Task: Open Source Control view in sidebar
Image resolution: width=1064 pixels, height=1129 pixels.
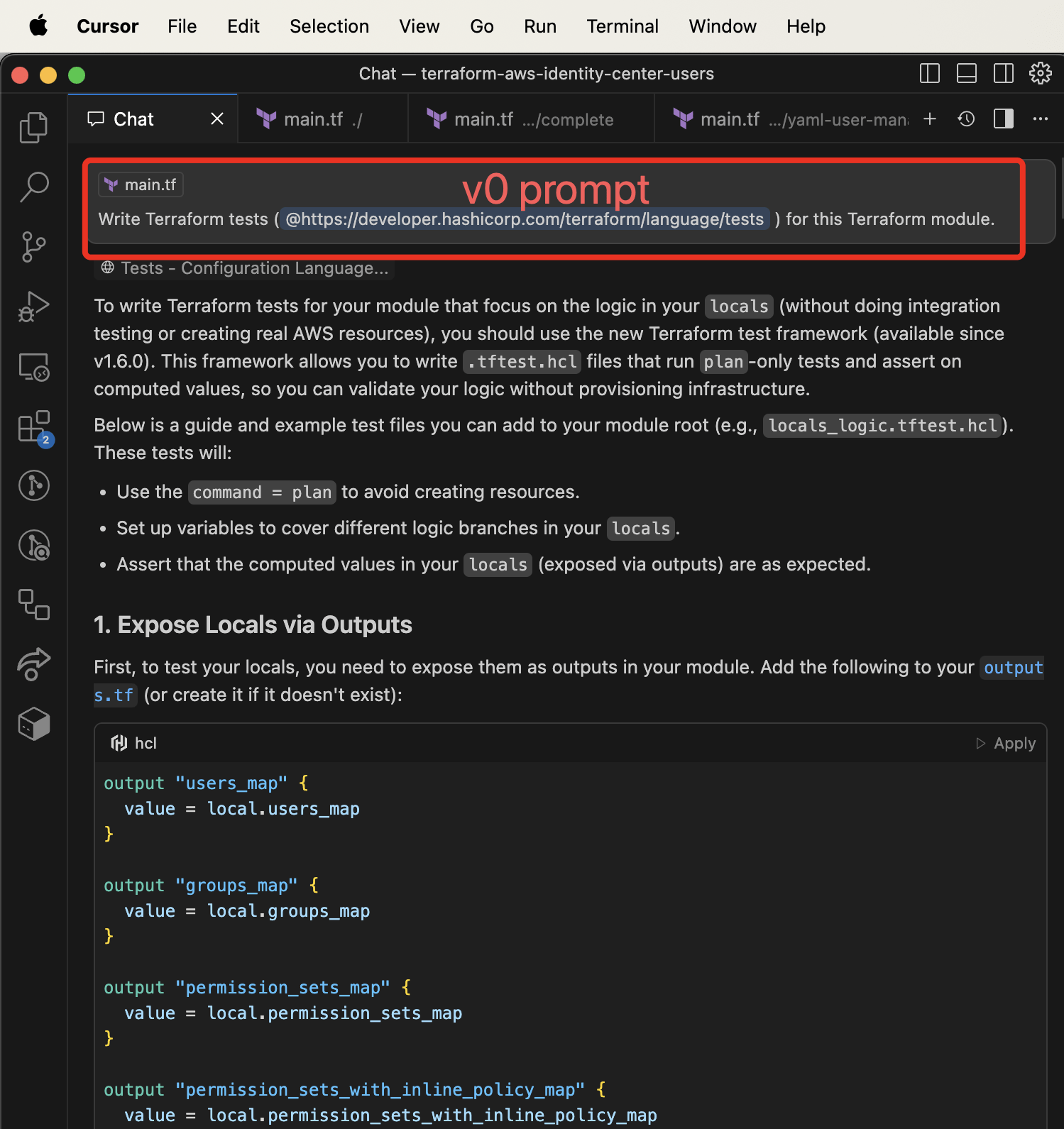Action: click(x=33, y=247)
